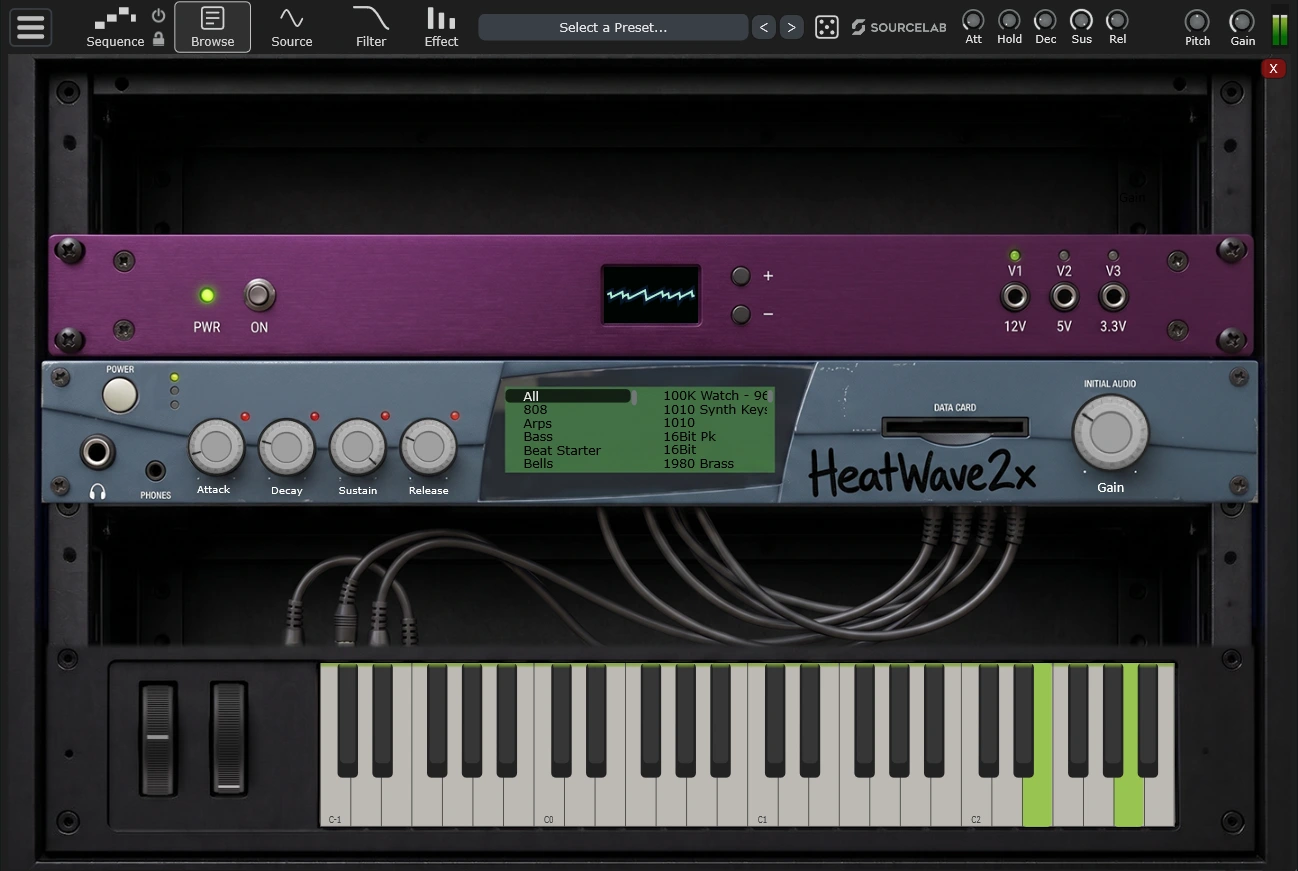This screenshot has height=871, width=1298.
Task: Click the Att knob in top bar
Action: pos(973,20)
